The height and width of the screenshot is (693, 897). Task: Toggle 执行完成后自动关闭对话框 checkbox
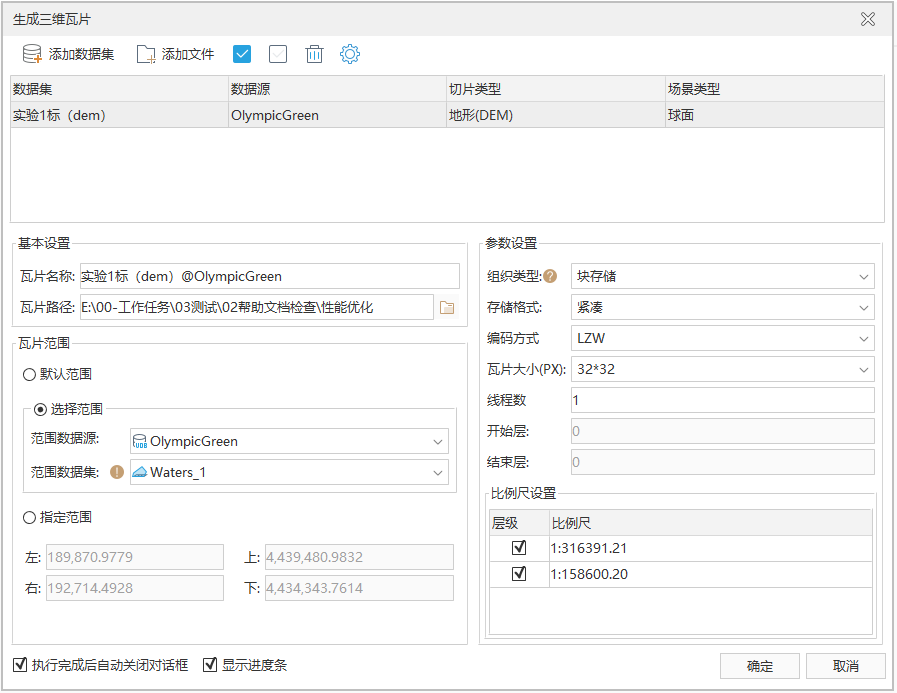pyautogui.click(x=20, y=665)
